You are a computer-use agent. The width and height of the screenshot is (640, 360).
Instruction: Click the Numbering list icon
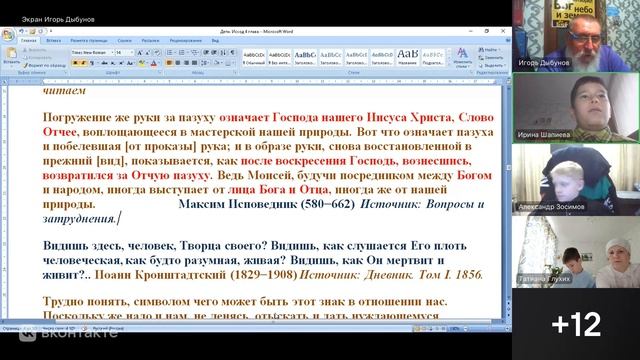(182, 53)
